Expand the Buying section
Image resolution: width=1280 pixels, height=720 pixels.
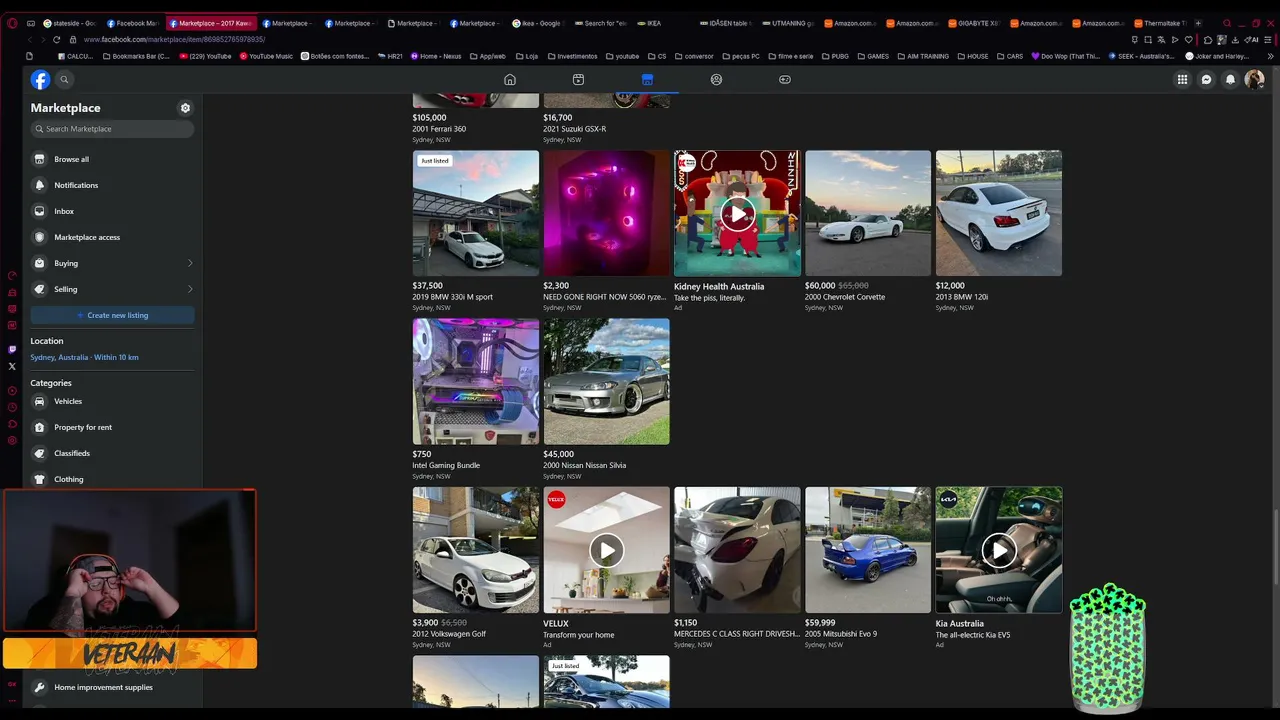(112, 263)
